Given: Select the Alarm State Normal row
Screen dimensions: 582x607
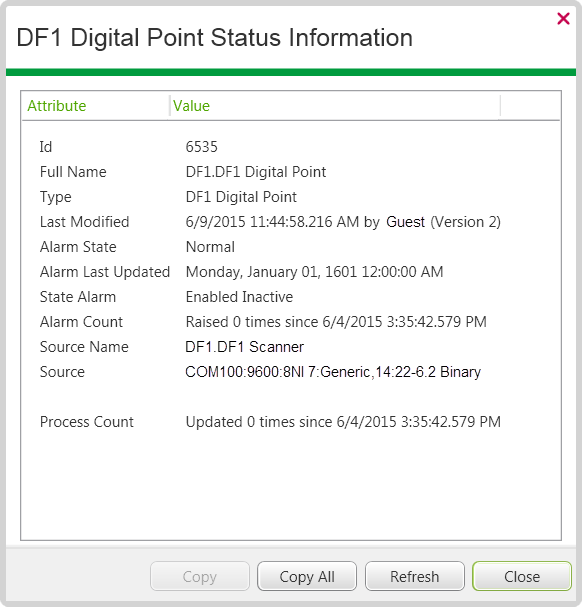Looking at the screenshot, I should click(x=290, y=247).
